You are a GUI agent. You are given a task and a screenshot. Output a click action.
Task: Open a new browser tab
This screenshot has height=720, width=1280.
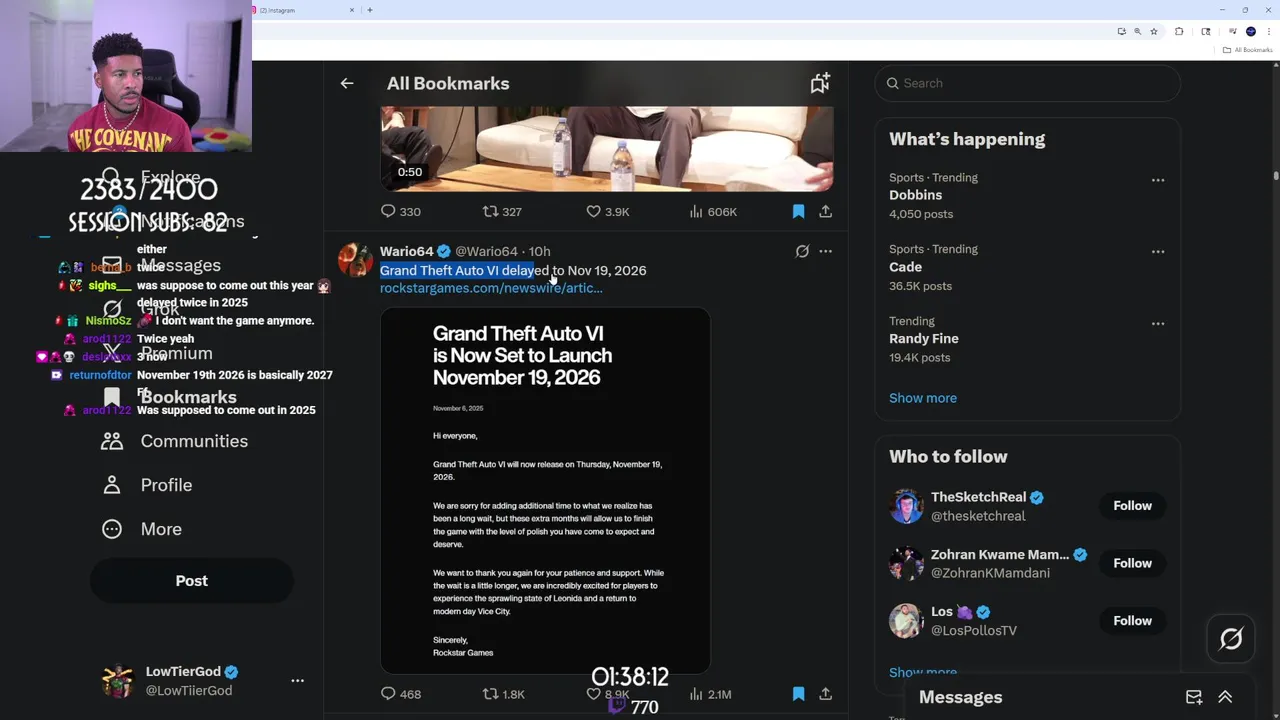(370, 10)
